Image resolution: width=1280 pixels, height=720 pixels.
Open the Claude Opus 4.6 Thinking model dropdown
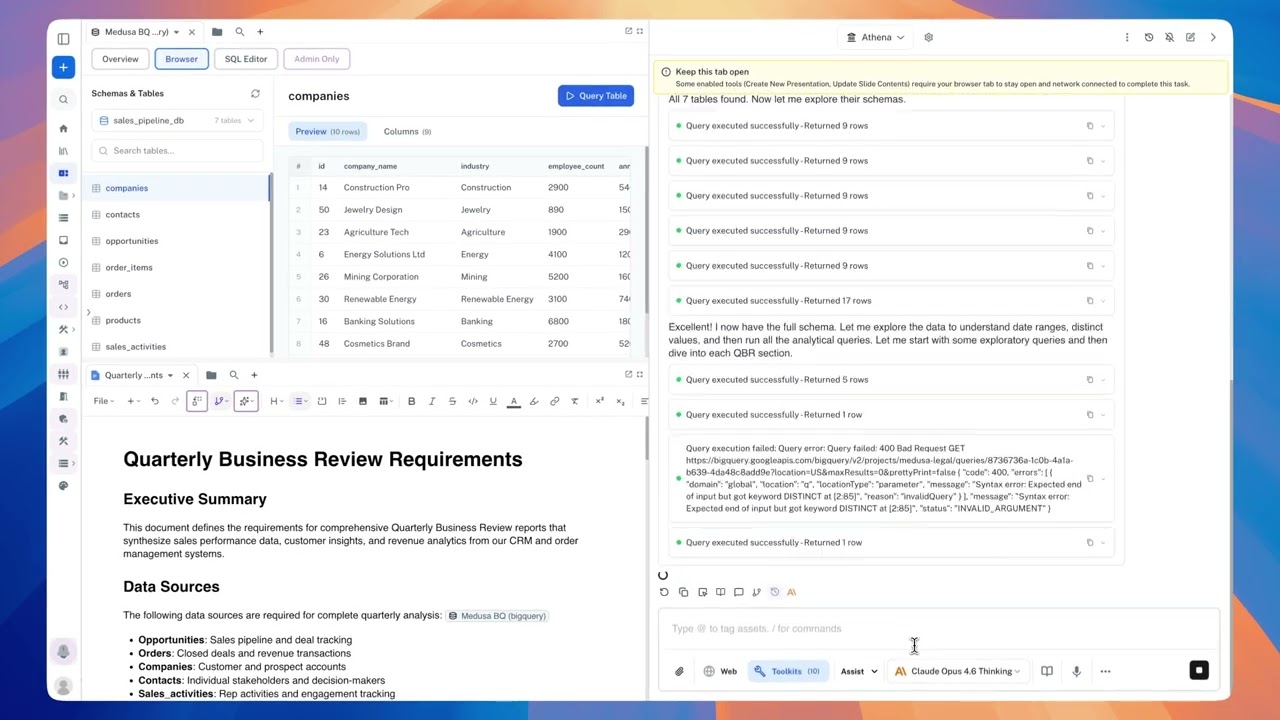point(958,672)
